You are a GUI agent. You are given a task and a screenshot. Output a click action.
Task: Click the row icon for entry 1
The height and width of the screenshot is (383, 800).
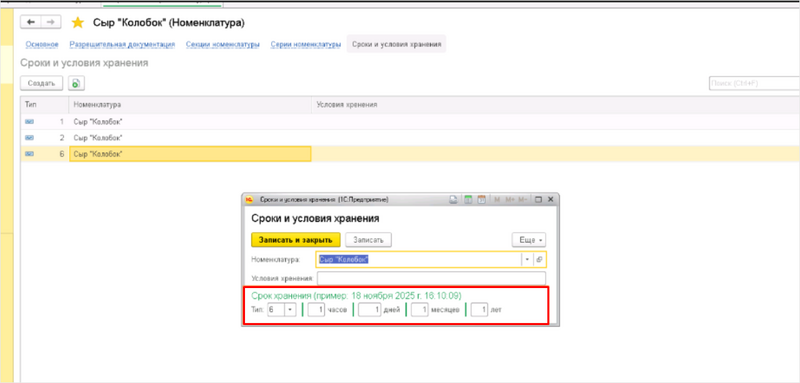[x=29, y=121]
